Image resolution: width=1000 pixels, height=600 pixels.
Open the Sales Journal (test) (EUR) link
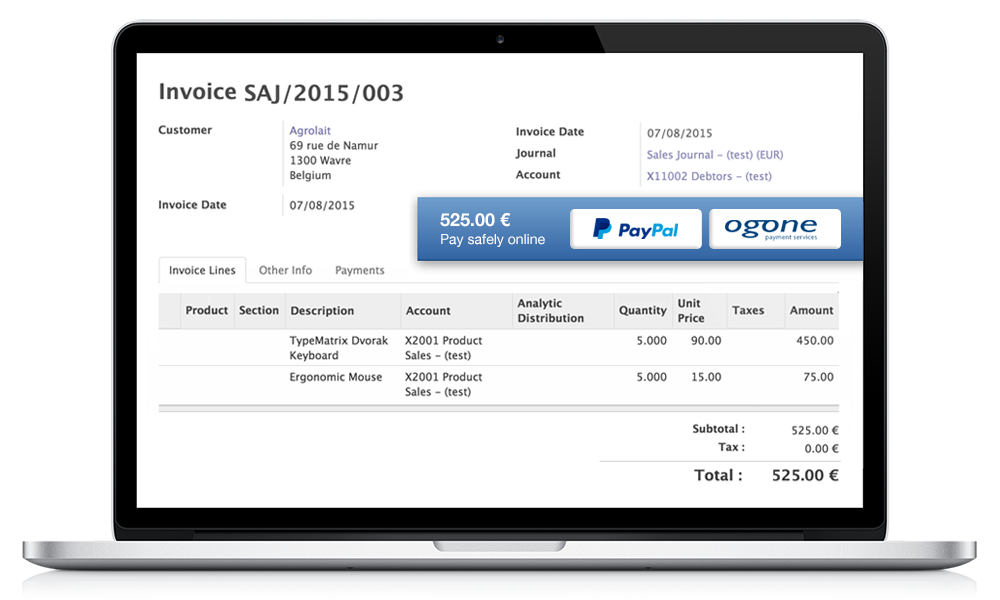[715, 155]
